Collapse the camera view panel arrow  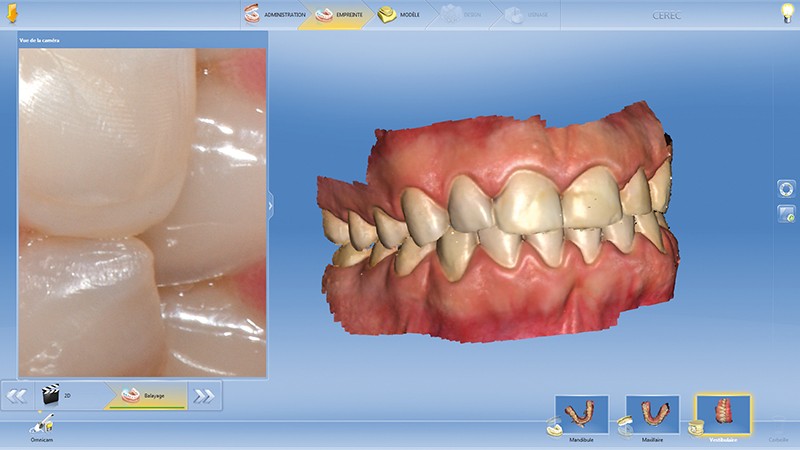(x=270, y=205)
